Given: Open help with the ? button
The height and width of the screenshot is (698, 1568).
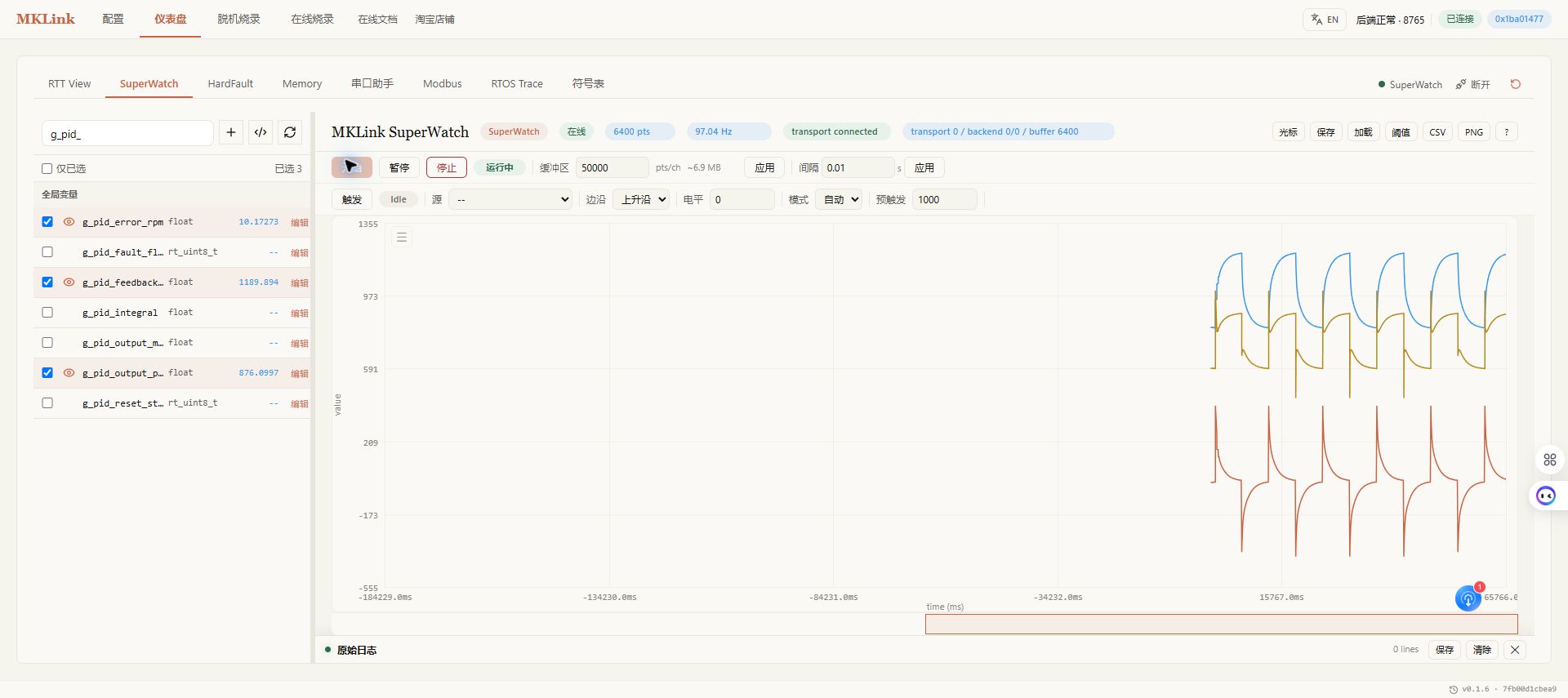Looking at the screenshot, I should tap(1507, 132).
